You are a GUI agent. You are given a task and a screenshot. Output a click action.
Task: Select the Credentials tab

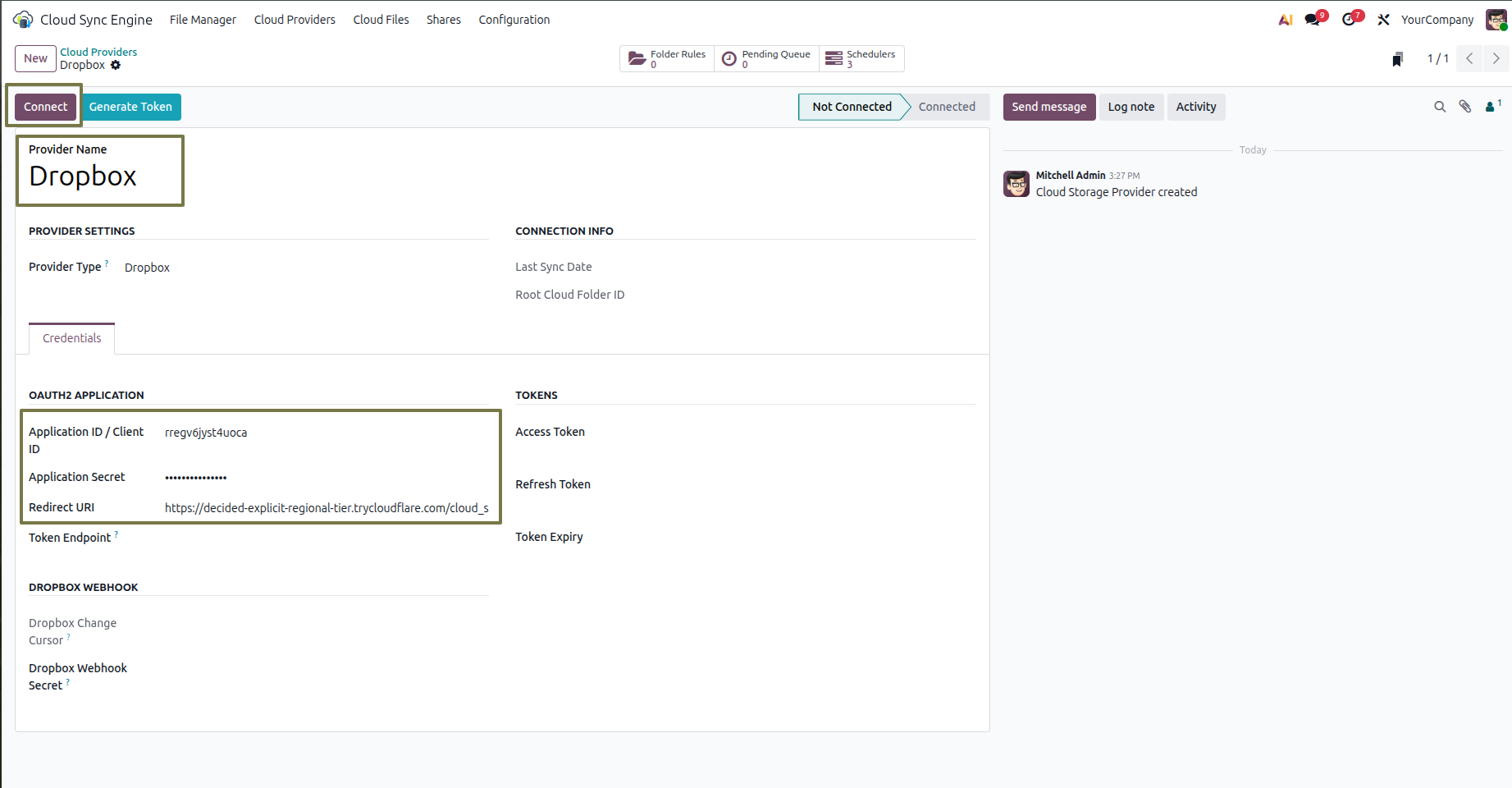[x=72, y=338]
